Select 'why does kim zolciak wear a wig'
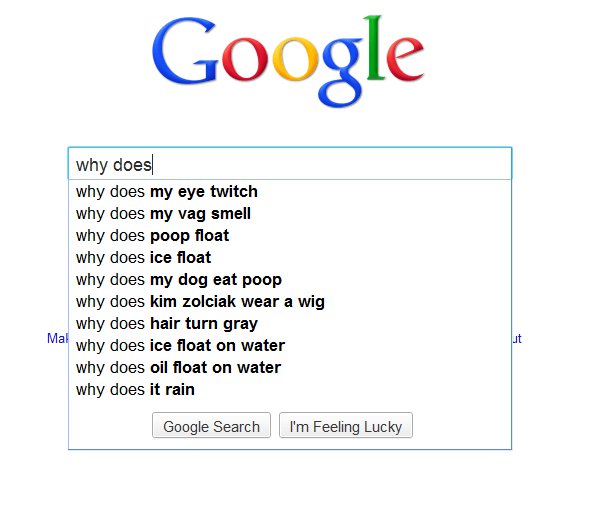 click(290, 301)
